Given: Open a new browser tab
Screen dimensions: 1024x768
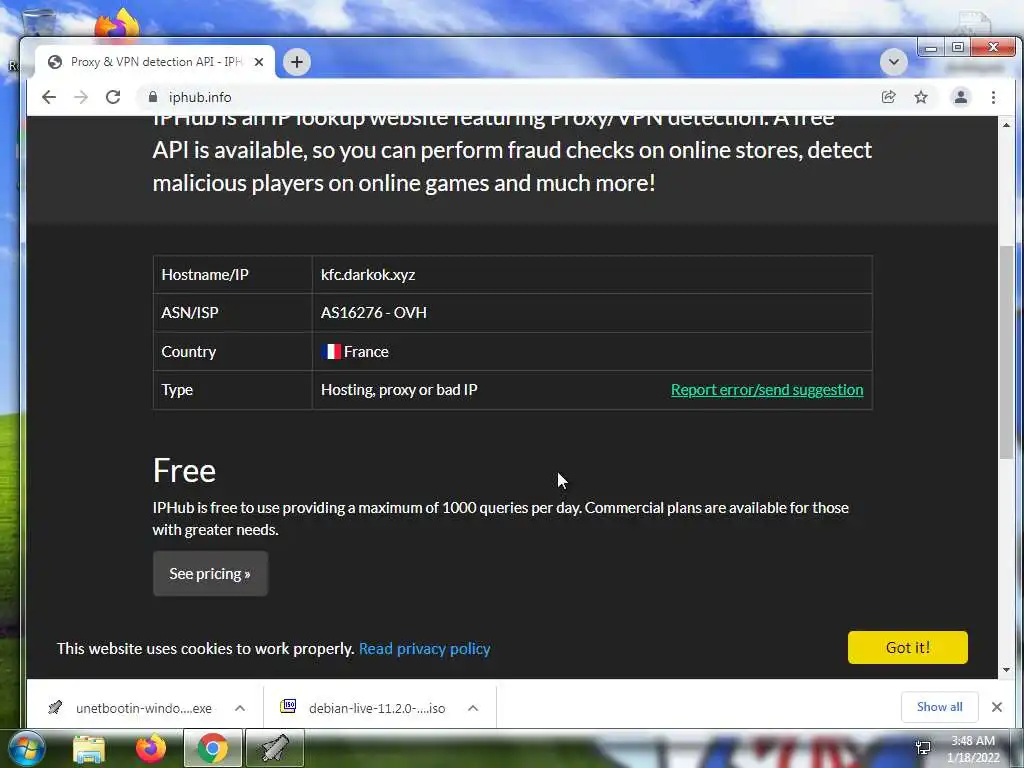Looking at the screenshot, I should coord(296,62).
